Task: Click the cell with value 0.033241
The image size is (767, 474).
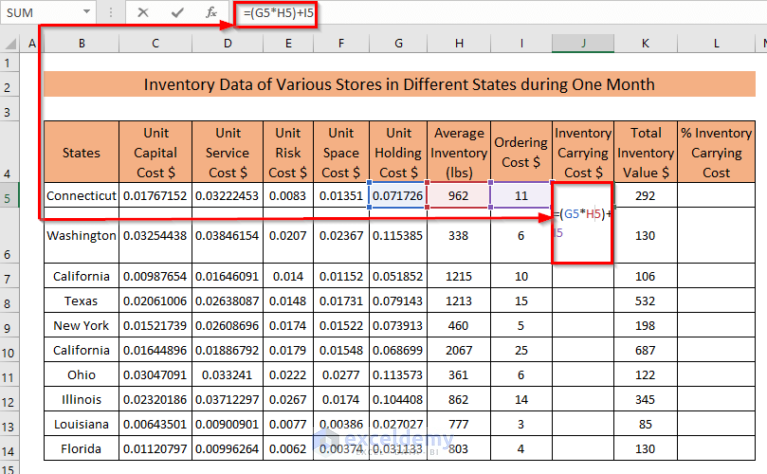Action: 227,375
